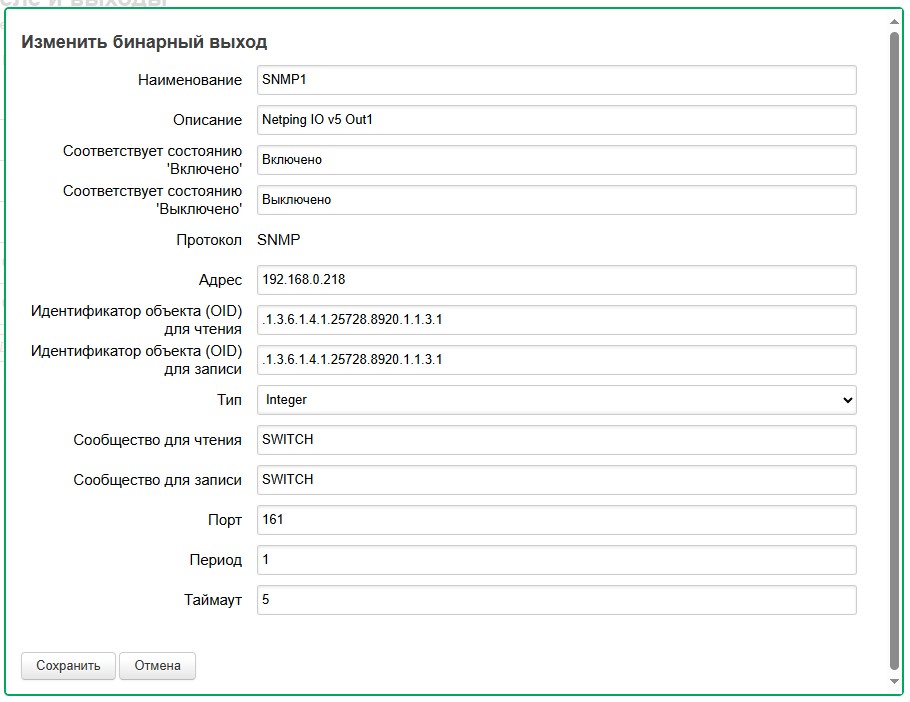The image size is (910, 702).
Task: Focus the 'Выключено' state text field
Action: (556, 200)
